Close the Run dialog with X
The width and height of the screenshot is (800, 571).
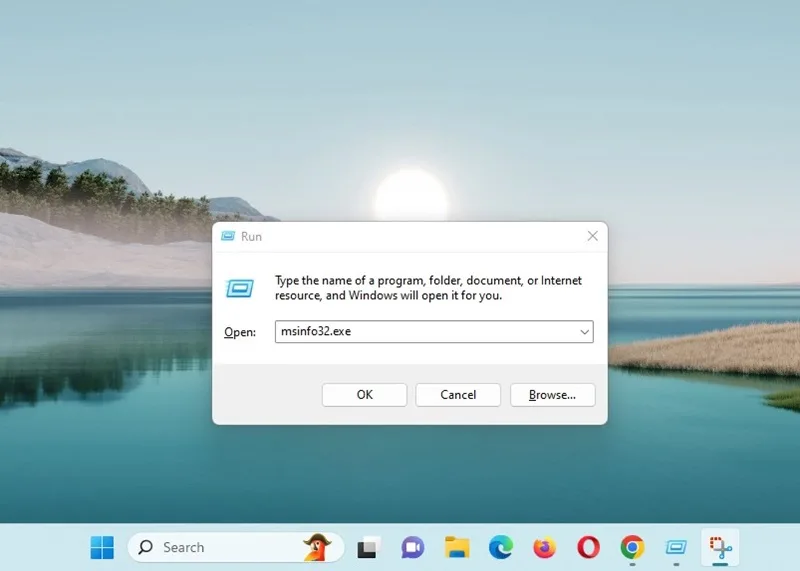592,236
